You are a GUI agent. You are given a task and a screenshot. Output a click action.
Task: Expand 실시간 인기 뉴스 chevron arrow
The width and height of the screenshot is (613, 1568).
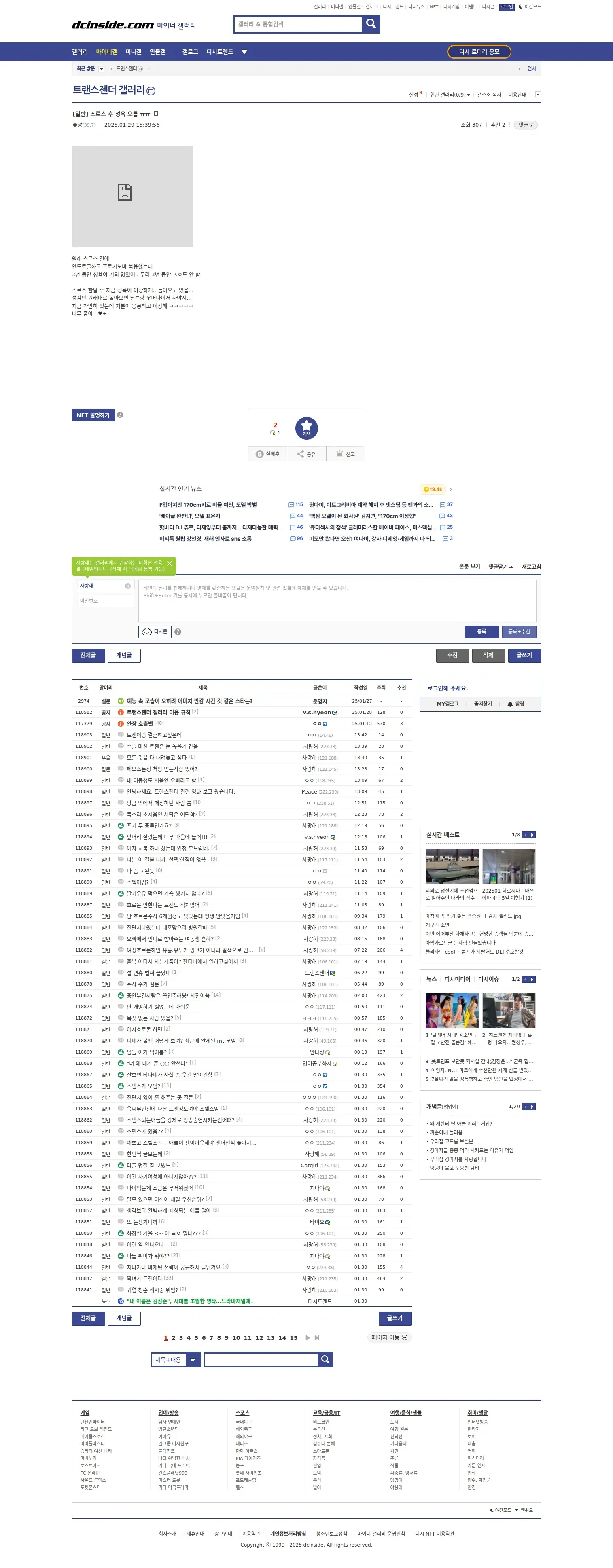click(450, 489)
